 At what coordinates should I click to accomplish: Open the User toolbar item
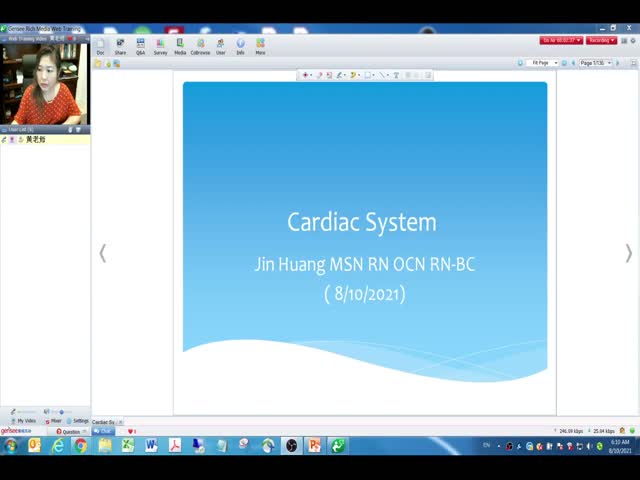220,46
